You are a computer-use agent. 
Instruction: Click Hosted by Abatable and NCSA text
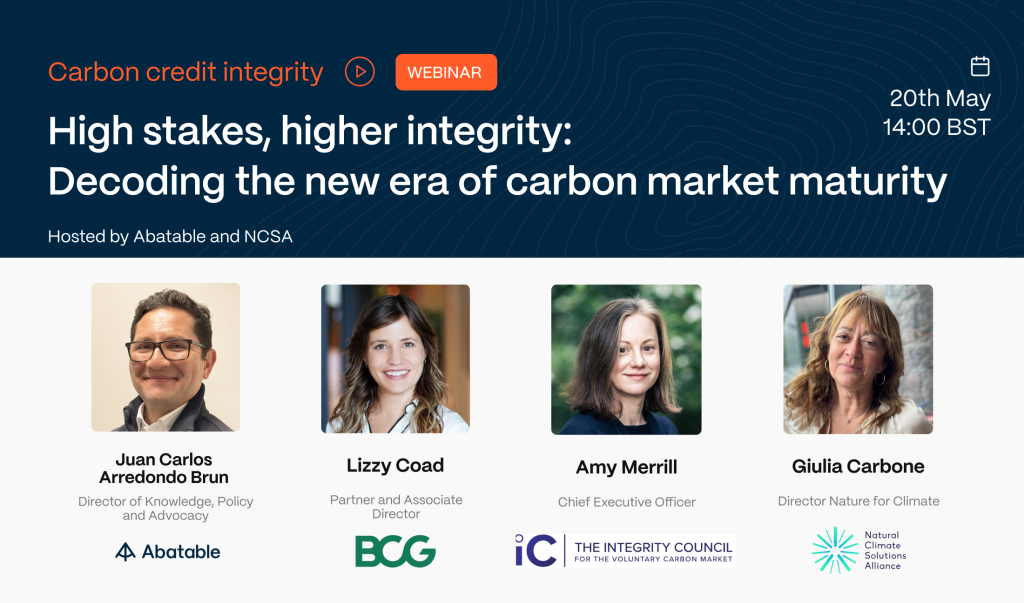click(170, 237)
